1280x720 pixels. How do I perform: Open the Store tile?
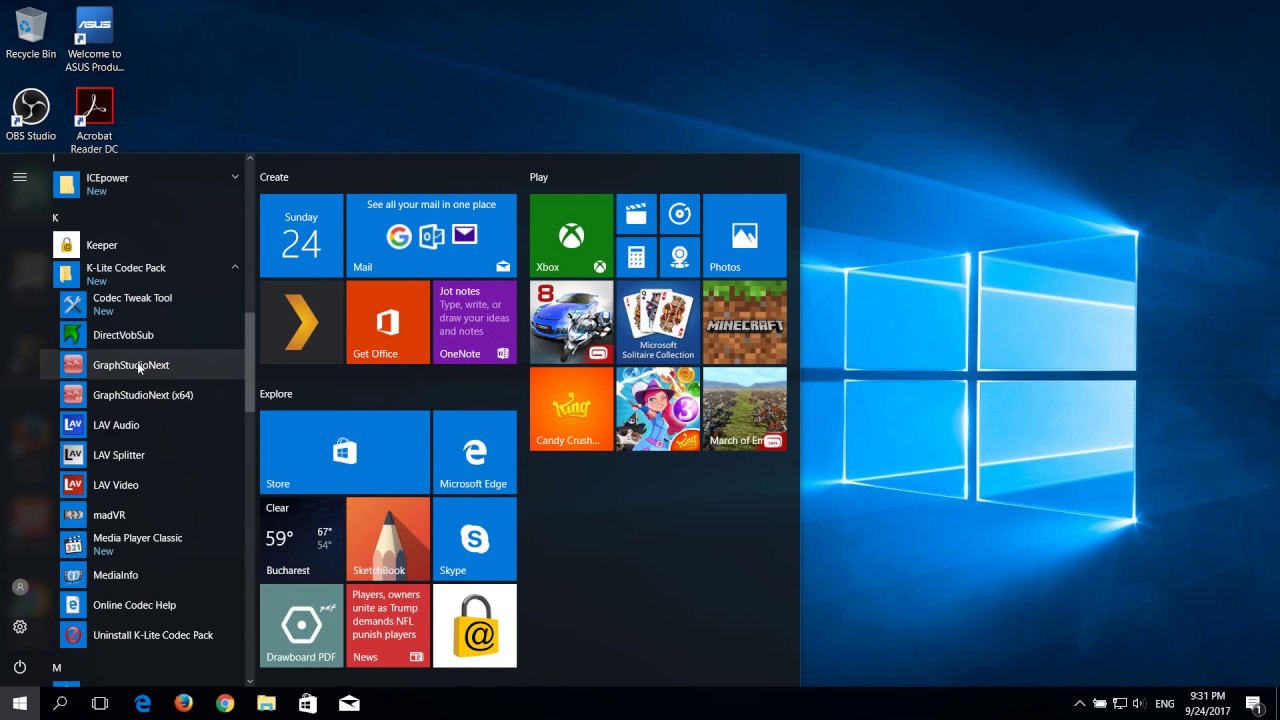pos(345,452)
